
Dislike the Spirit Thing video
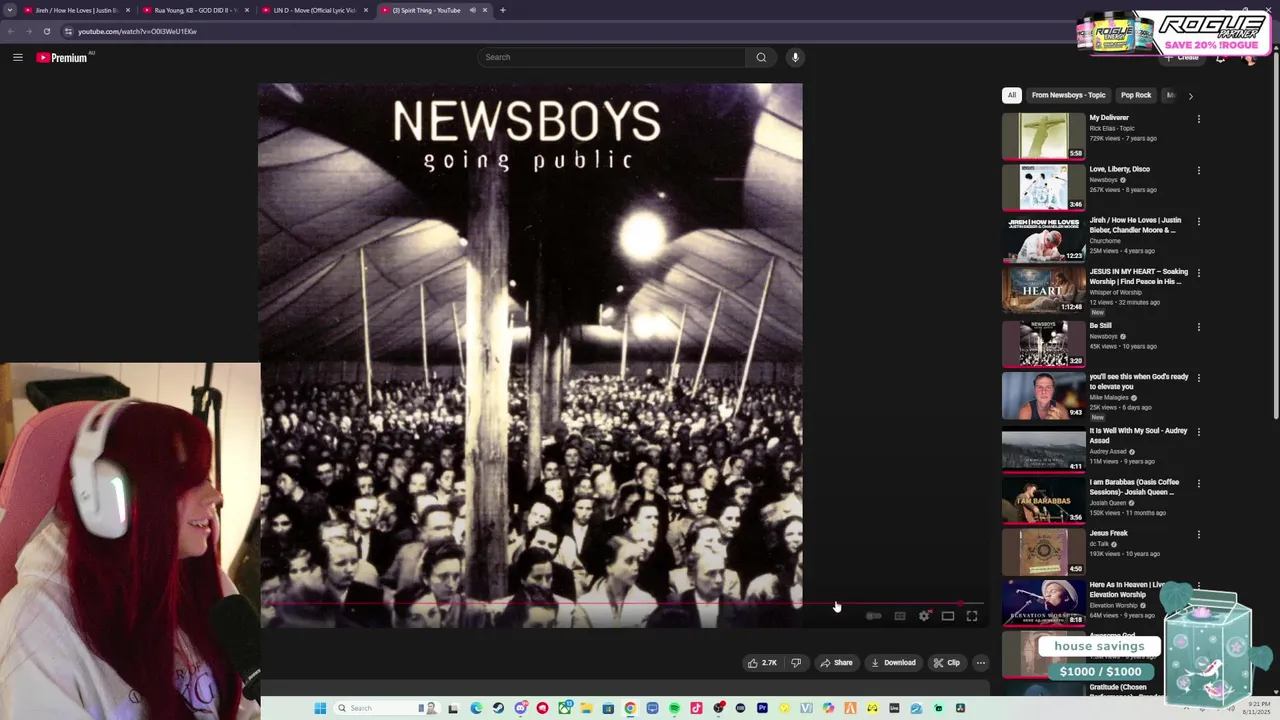pos(796,662)
